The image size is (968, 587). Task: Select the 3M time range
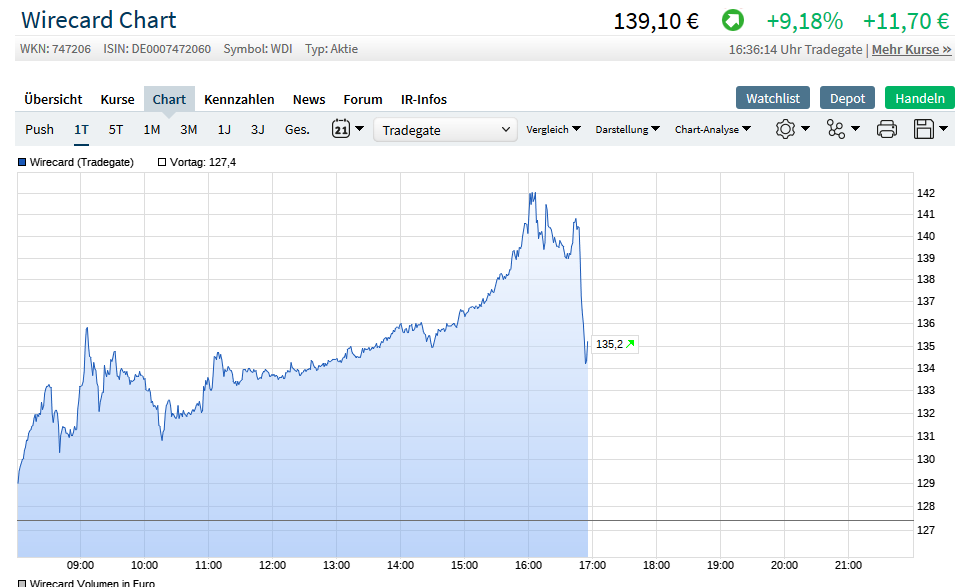click(188, 130)
